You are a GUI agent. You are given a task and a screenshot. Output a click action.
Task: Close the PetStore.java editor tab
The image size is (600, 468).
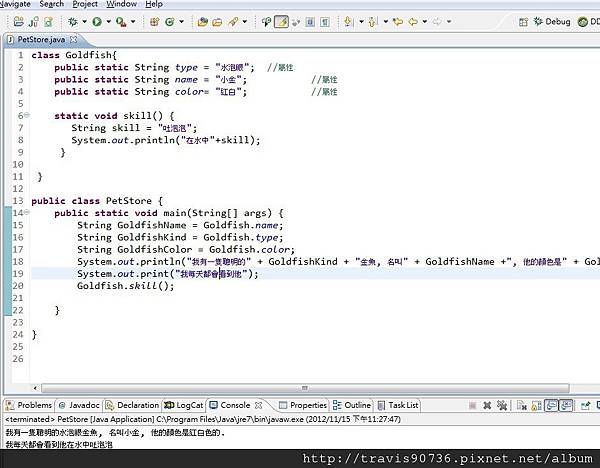coord(74,39)
